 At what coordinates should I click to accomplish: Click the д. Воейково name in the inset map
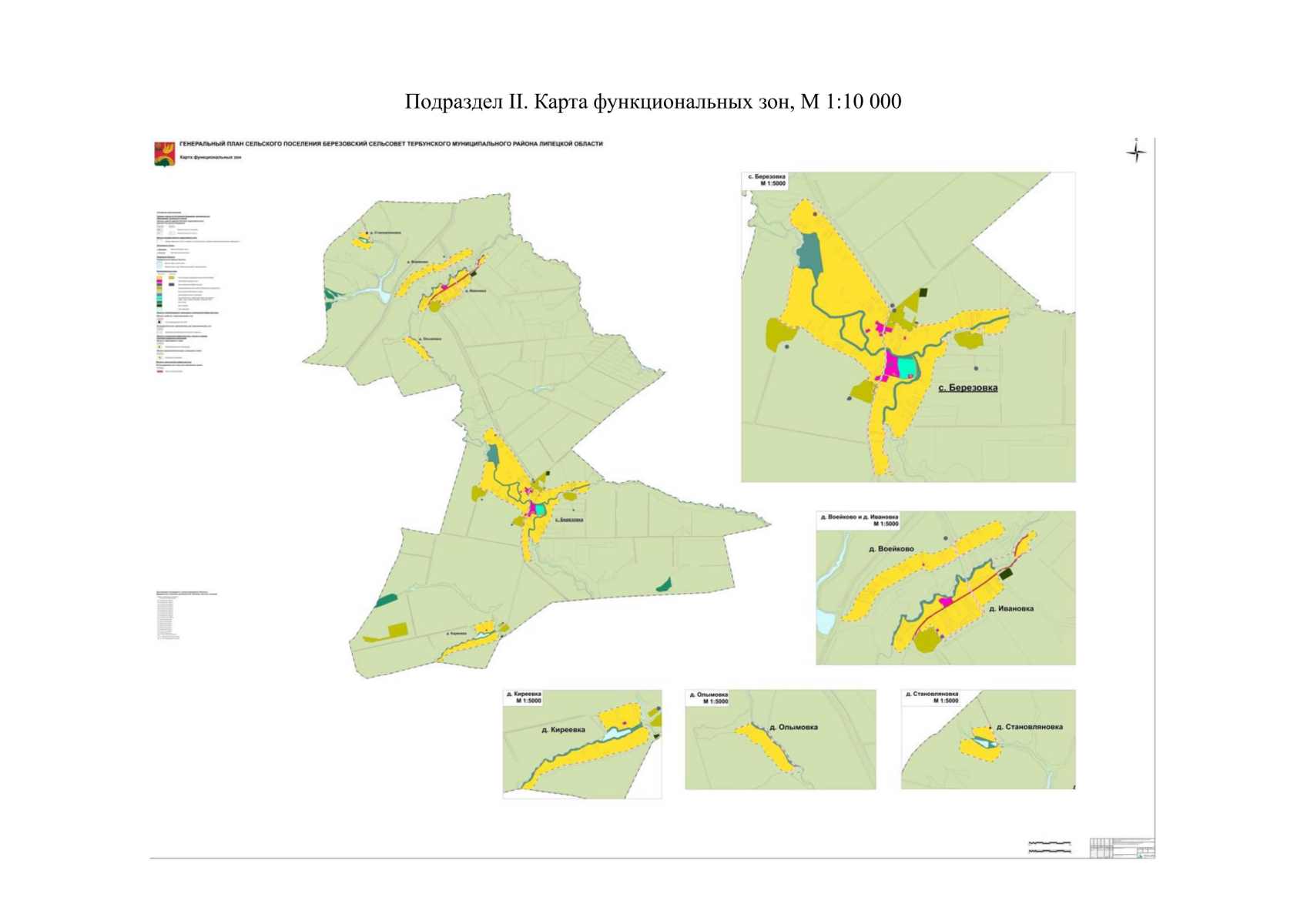(891, 549)
